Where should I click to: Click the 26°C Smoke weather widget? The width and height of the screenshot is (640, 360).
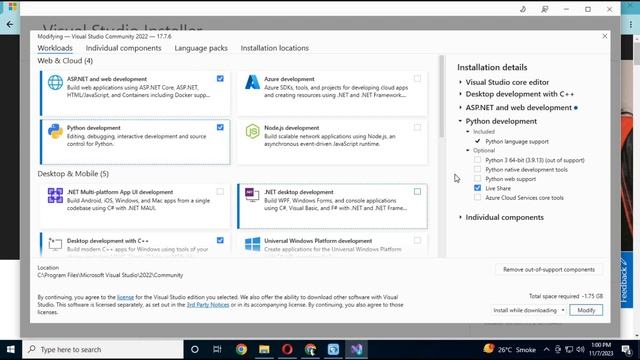[510, 349]
